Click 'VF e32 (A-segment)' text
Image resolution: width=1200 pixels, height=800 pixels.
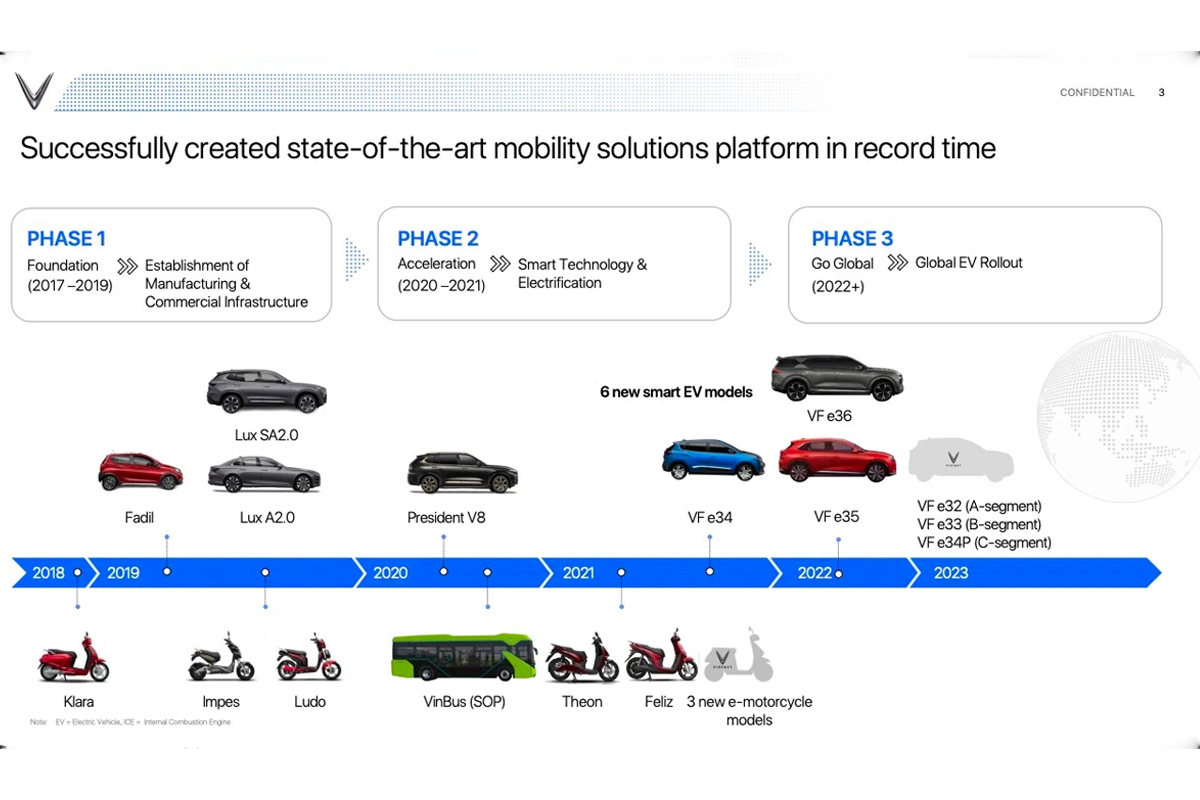979,506
